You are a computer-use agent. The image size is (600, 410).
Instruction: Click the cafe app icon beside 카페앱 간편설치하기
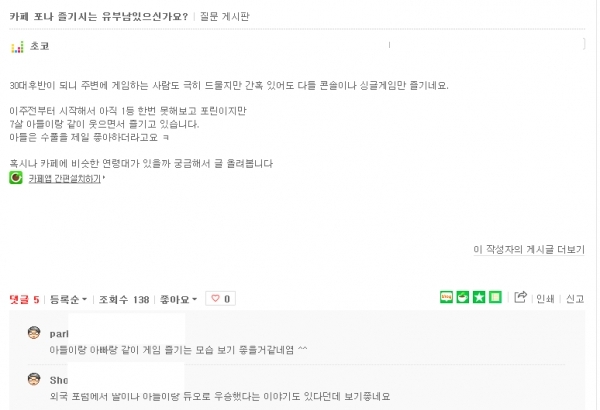tap(16, 178)
